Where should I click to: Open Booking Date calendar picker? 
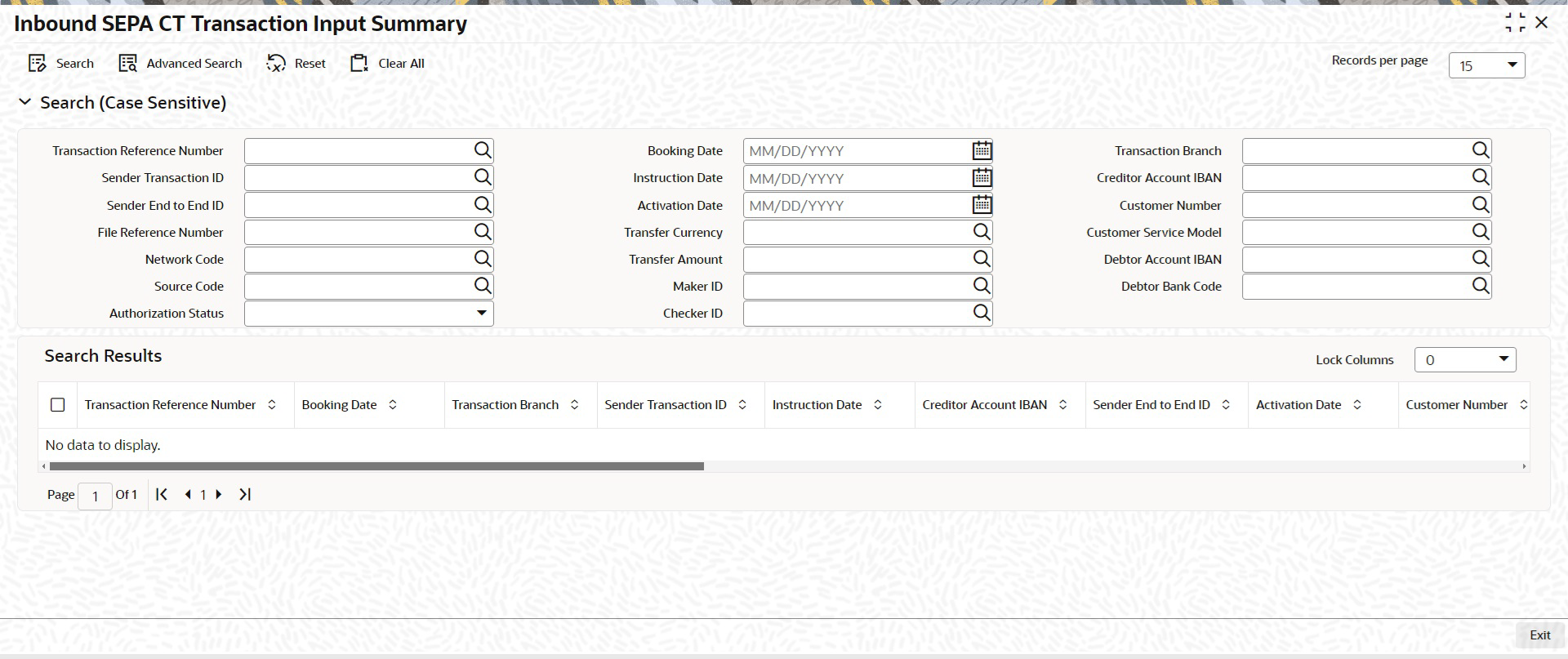tap(982, 150)
